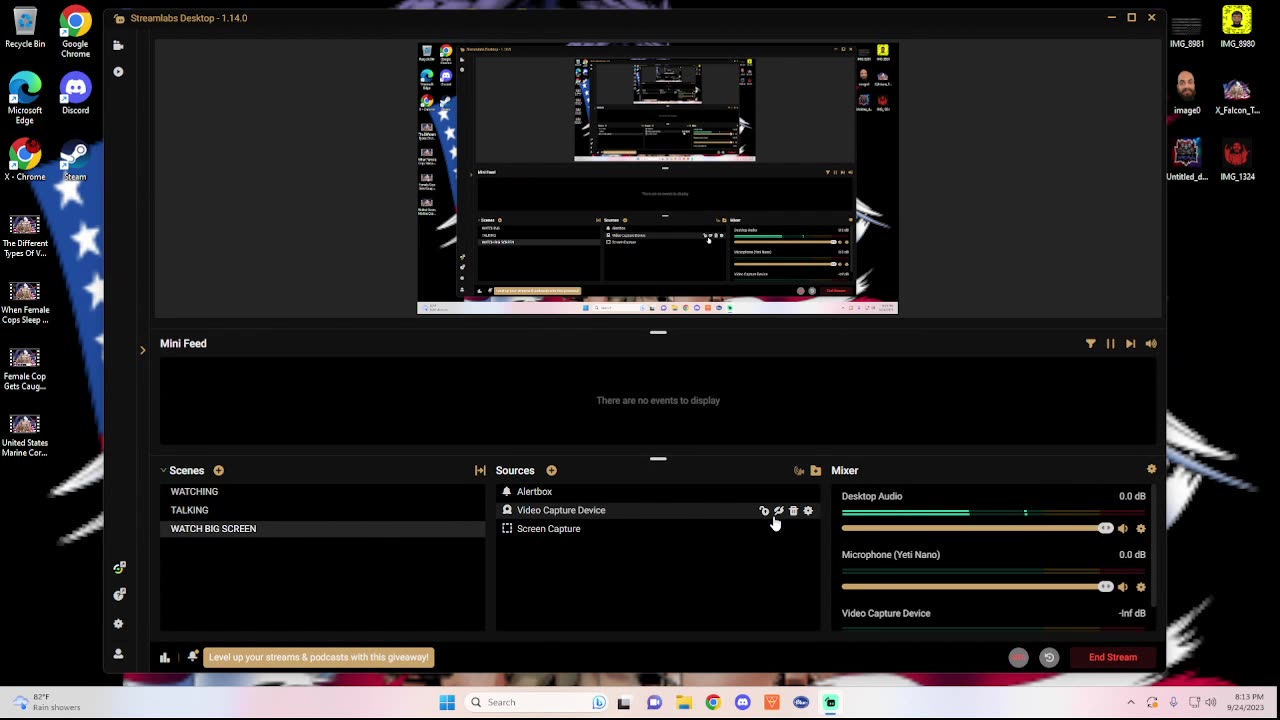Open Steam desktop shortcut
The width and height of the screenshot is (1280, 720).
[x=75, y=160]
